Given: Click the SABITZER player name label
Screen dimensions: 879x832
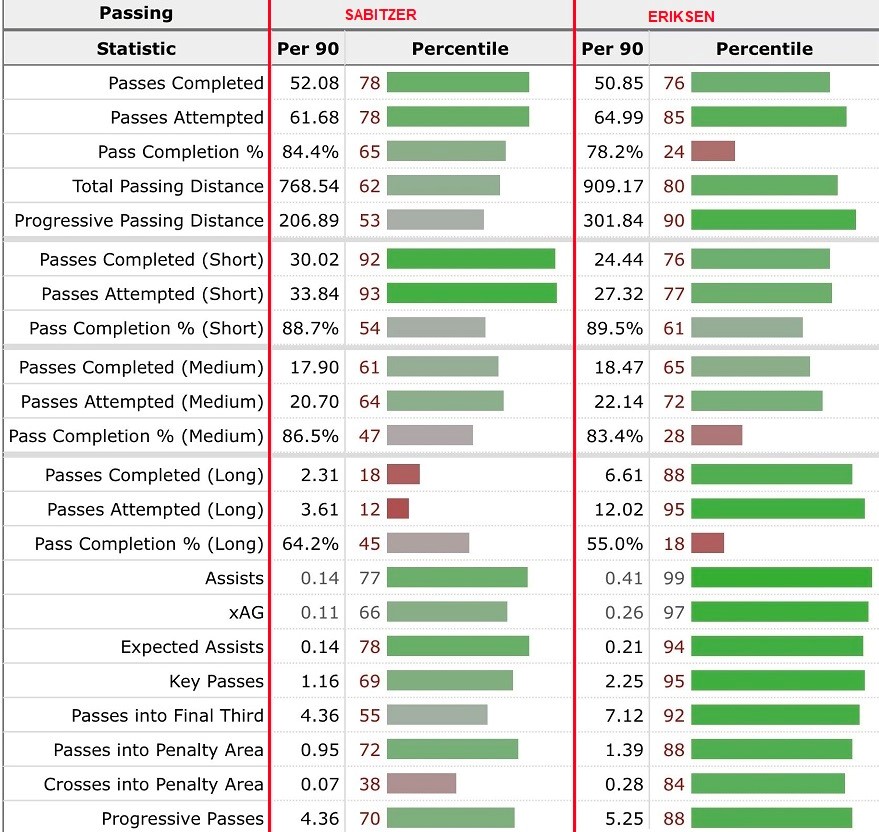Looking at the screenshot, I should 380,15.
